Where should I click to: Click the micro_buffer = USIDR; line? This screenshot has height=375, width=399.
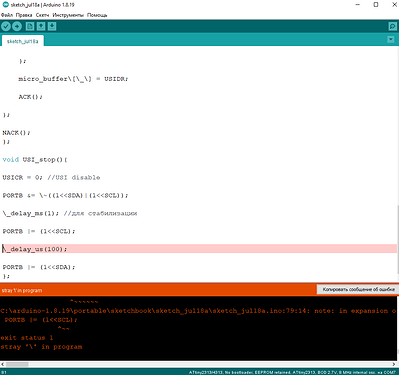(x=73, y=79)
